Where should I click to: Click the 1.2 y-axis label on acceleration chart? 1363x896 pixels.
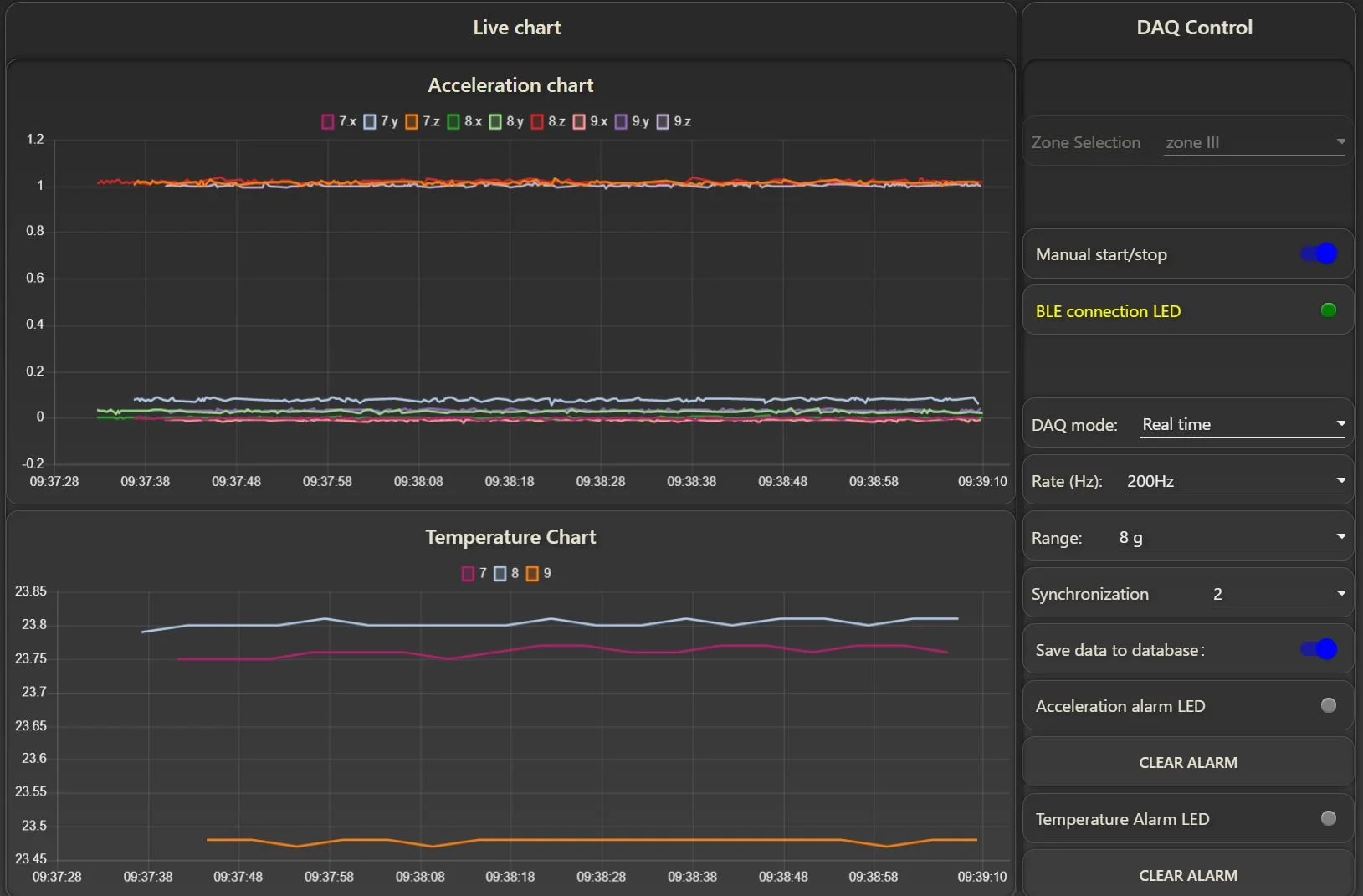(35, 139)
